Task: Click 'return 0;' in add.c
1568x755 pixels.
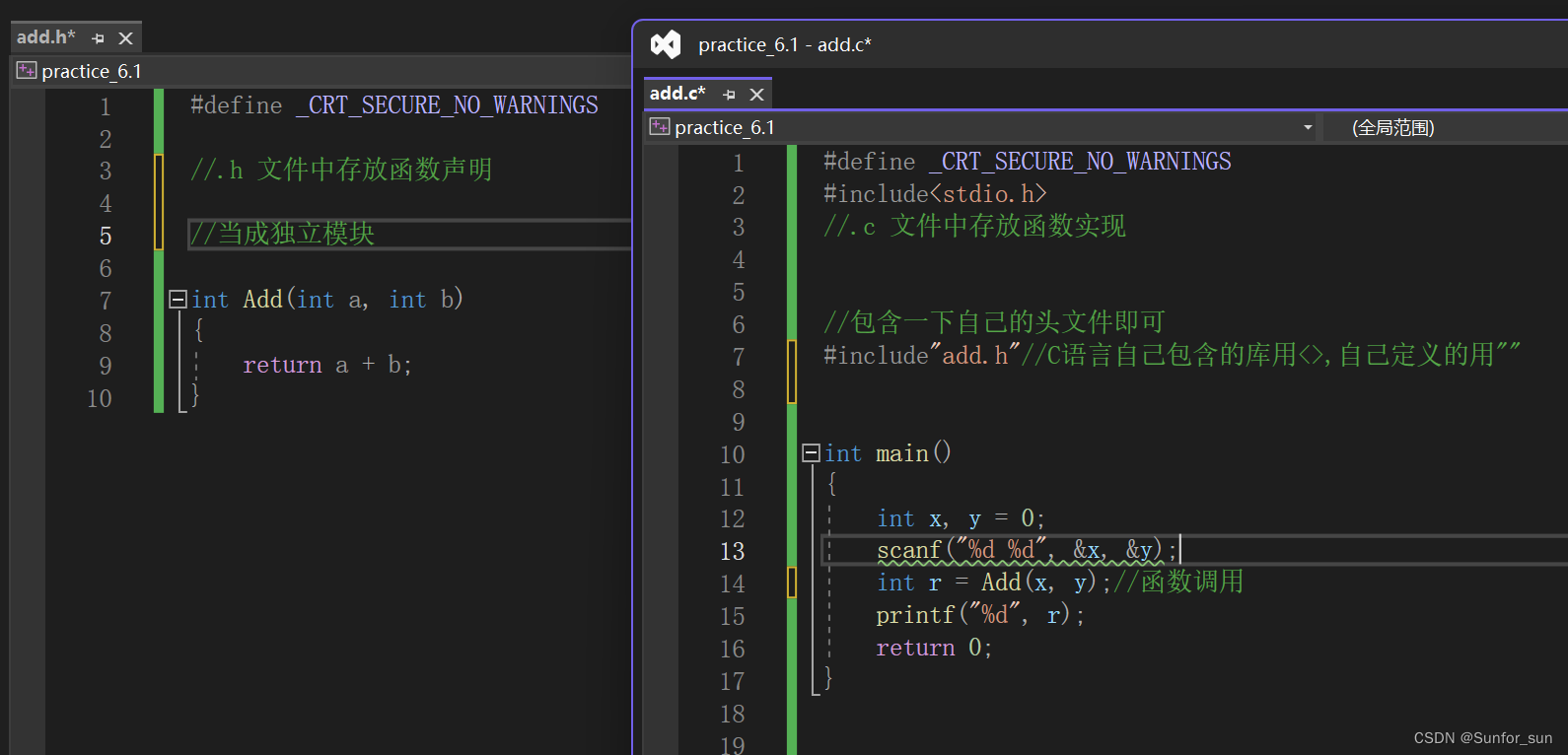Action: tap(934, 648)
